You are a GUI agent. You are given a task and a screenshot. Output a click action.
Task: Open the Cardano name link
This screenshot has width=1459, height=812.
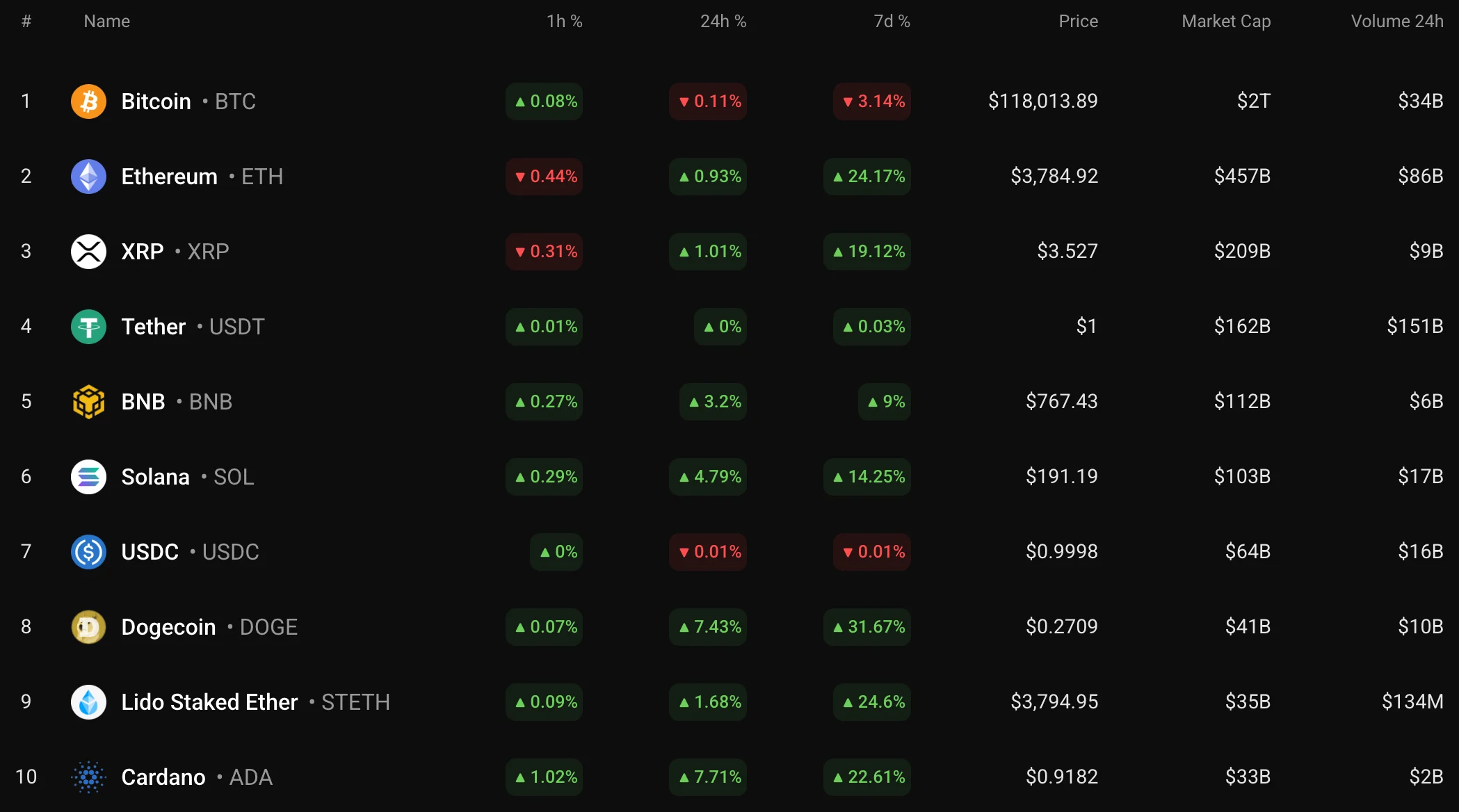163,777
